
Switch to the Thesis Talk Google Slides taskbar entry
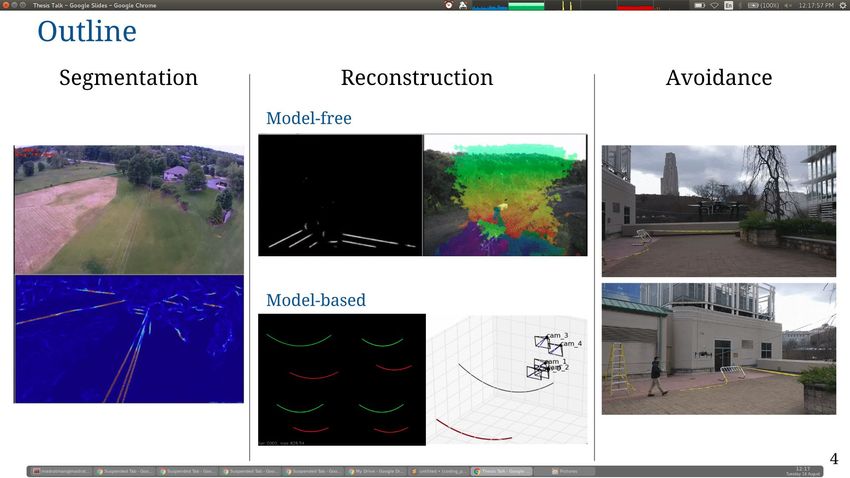pyautogui.click(x=501, y=471)
